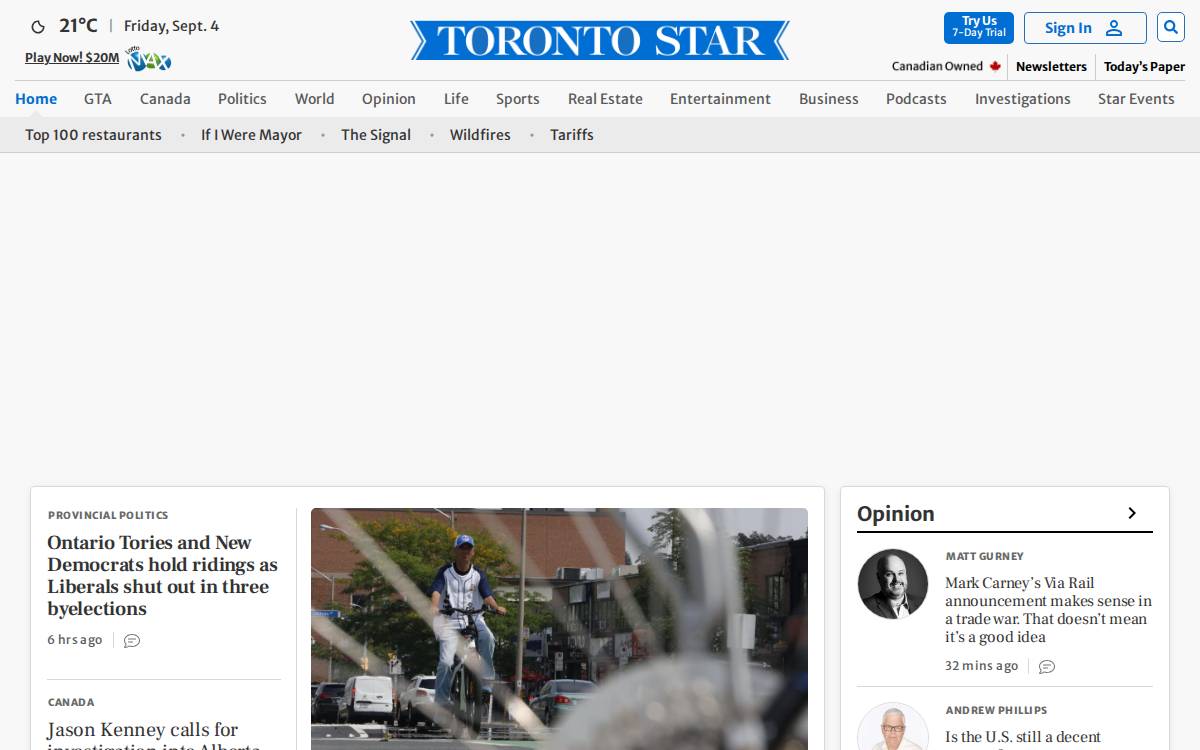Open If I Were Mayor topic
Viewport: 1200px width, 750px height.
click(251, 135)
